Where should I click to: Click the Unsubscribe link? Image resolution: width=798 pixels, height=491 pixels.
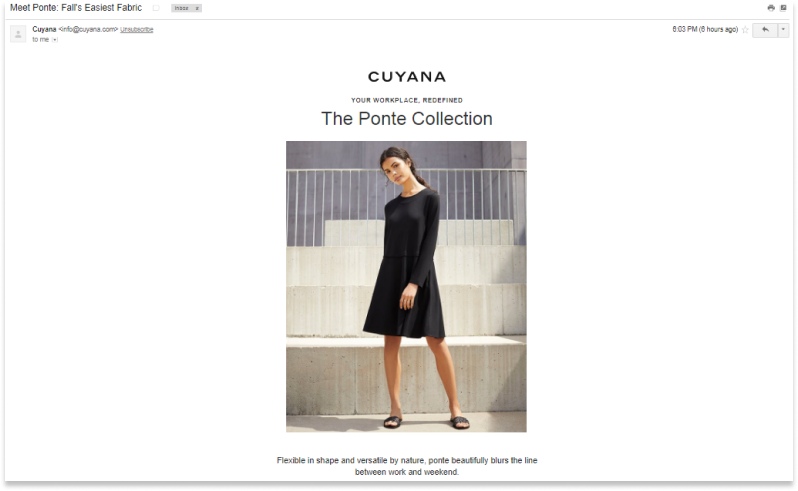tap(136, 30)
